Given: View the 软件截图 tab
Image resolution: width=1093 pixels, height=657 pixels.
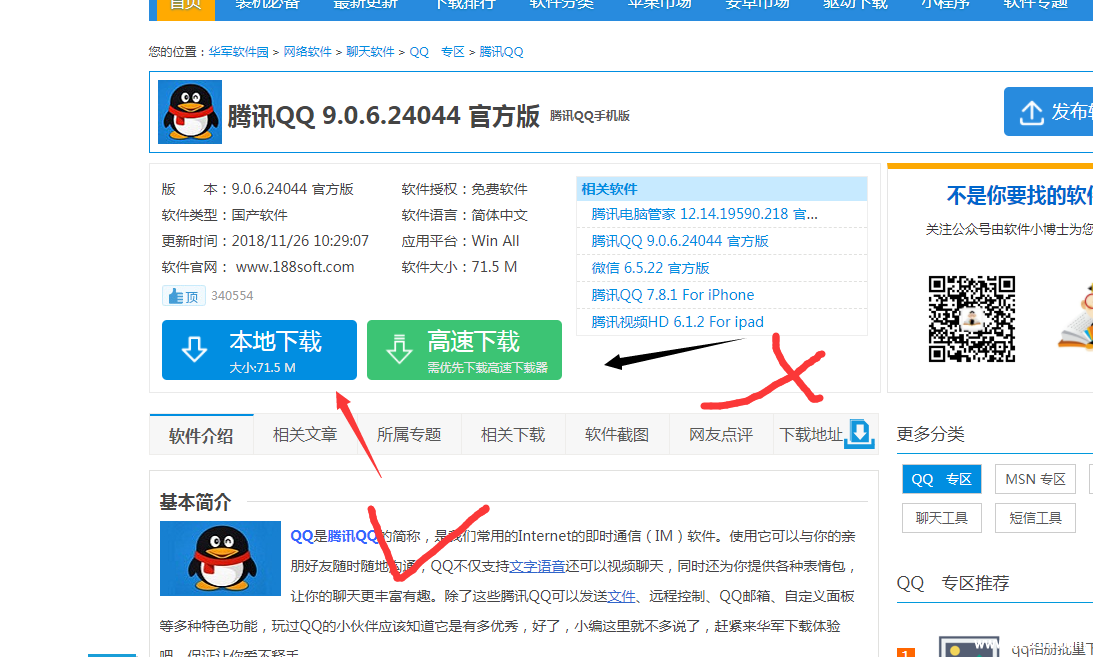Looking at the screenshot, I should tap(617, 435).
